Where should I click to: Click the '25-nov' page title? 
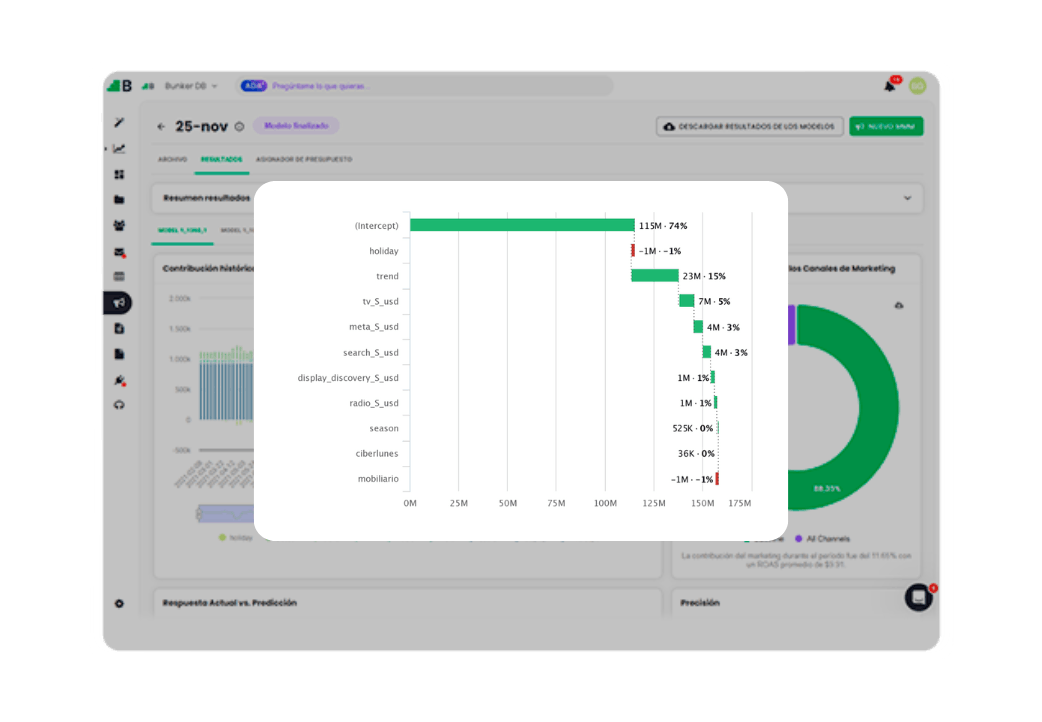201,126
